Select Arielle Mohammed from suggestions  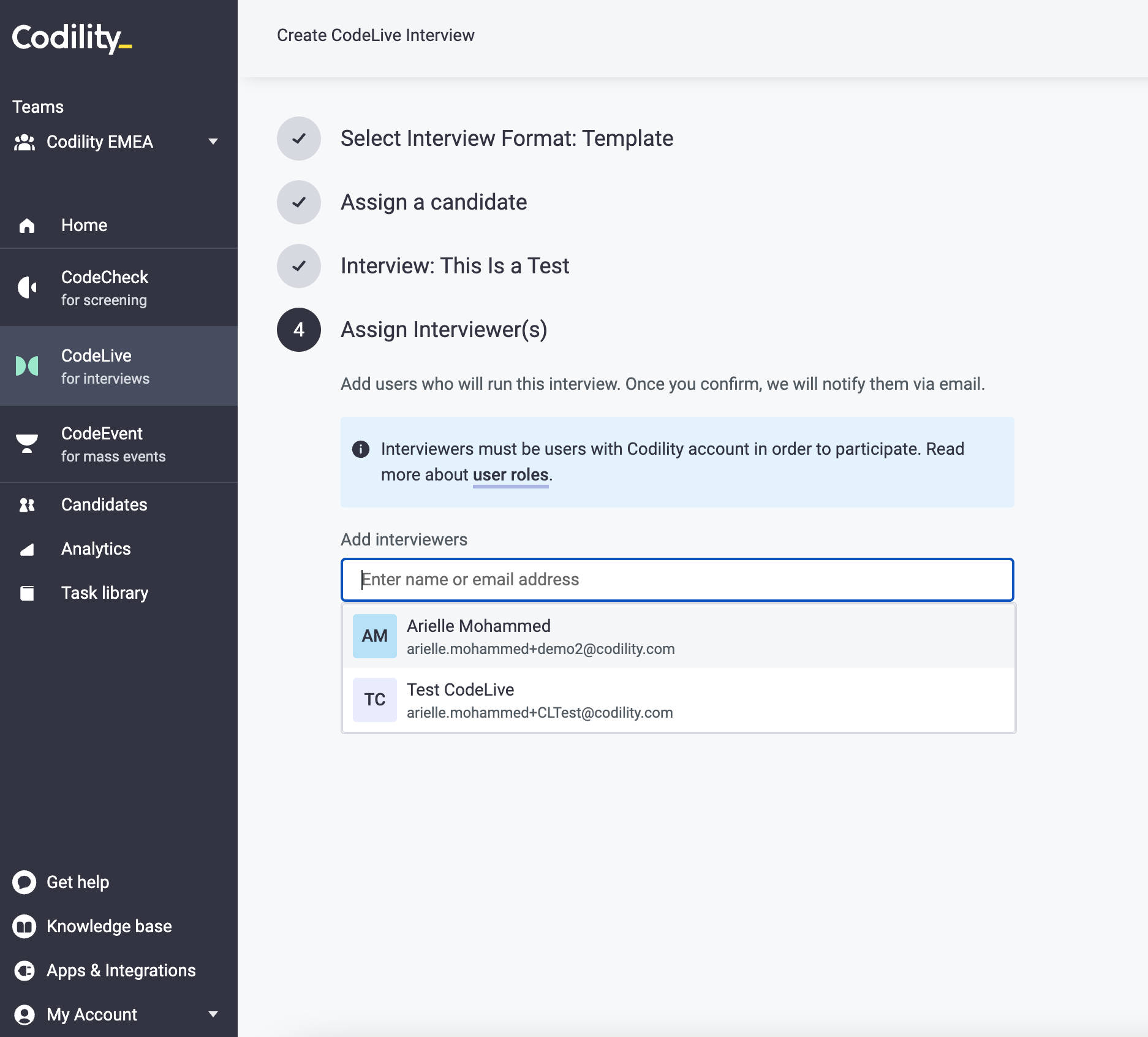coord(679,636)
